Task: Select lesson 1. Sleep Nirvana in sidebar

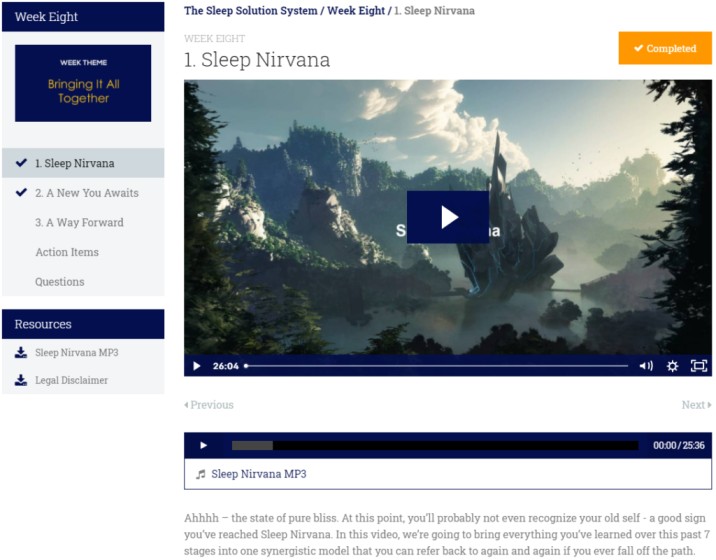Action: (x=83, y=163)
